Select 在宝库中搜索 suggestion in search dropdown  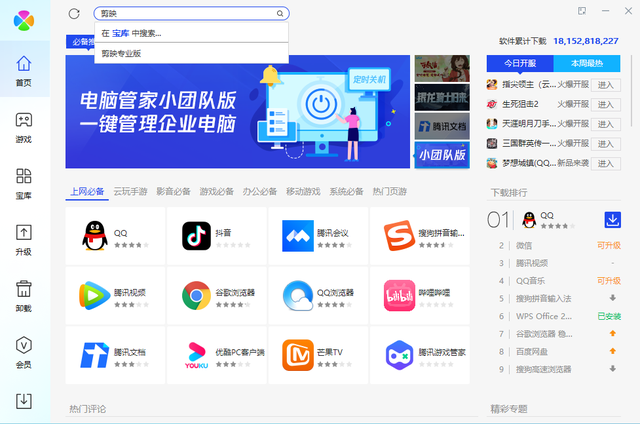click(191, 33)
